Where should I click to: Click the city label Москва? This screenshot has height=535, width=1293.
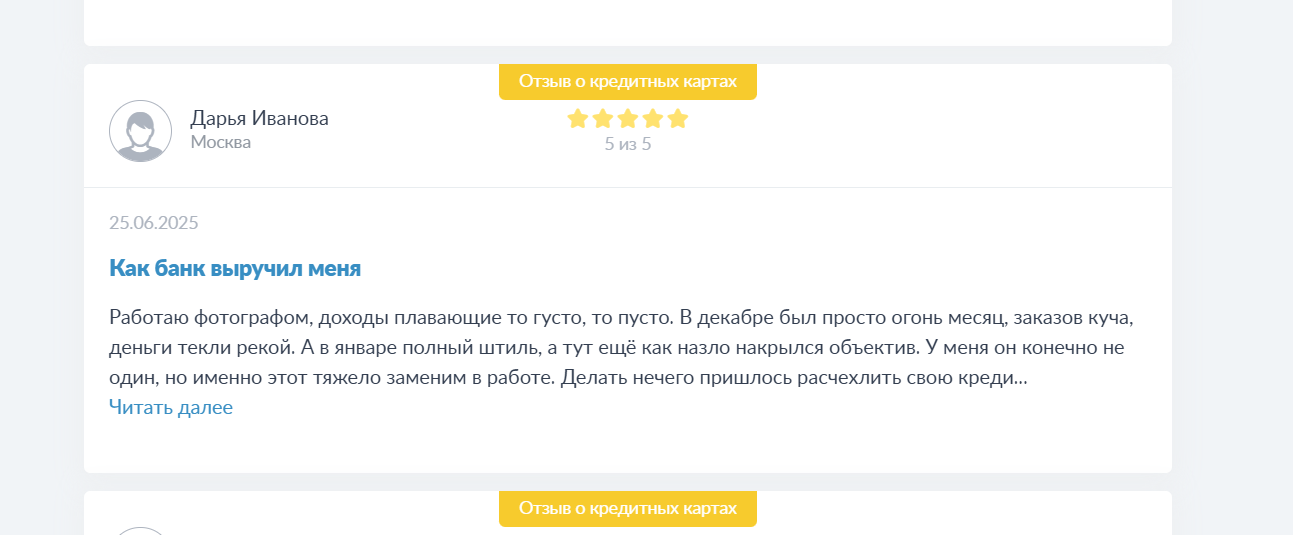220,142
